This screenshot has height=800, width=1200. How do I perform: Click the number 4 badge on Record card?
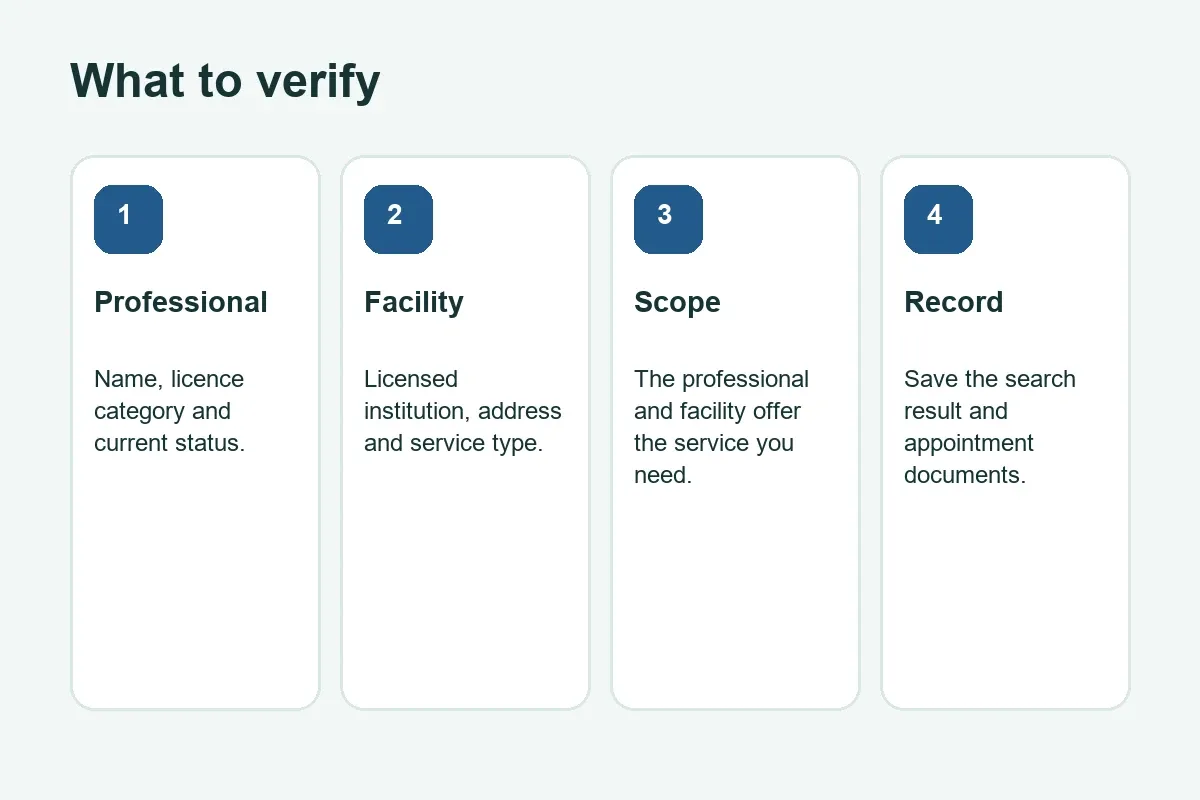point(938,219)
